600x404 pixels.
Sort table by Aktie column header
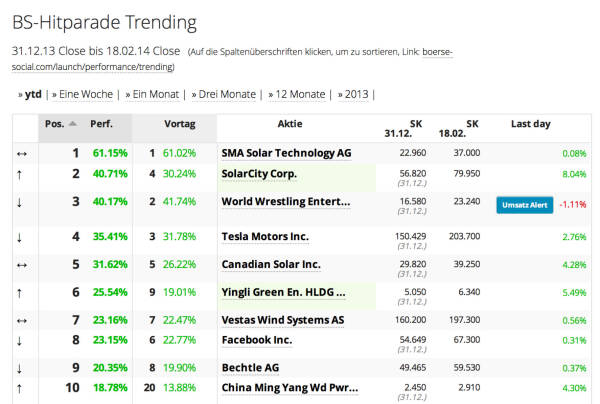tap(290, 124)
